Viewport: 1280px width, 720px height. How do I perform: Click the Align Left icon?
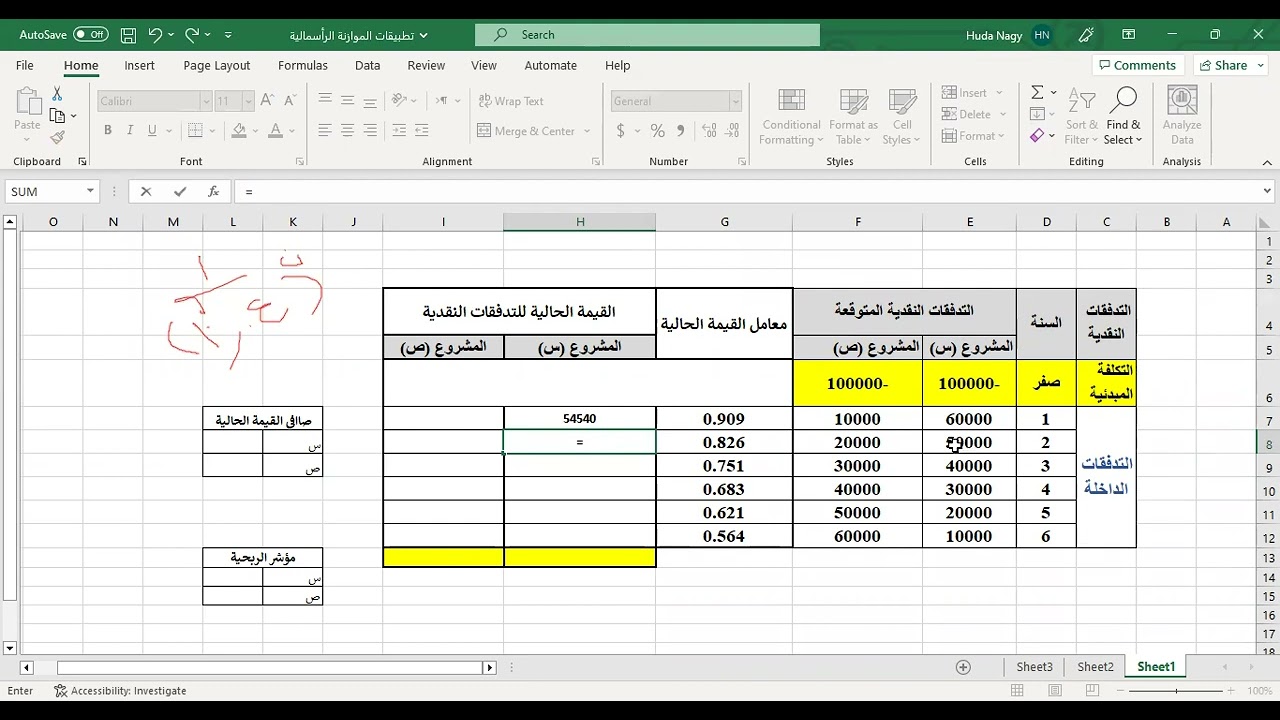(325, 131)
